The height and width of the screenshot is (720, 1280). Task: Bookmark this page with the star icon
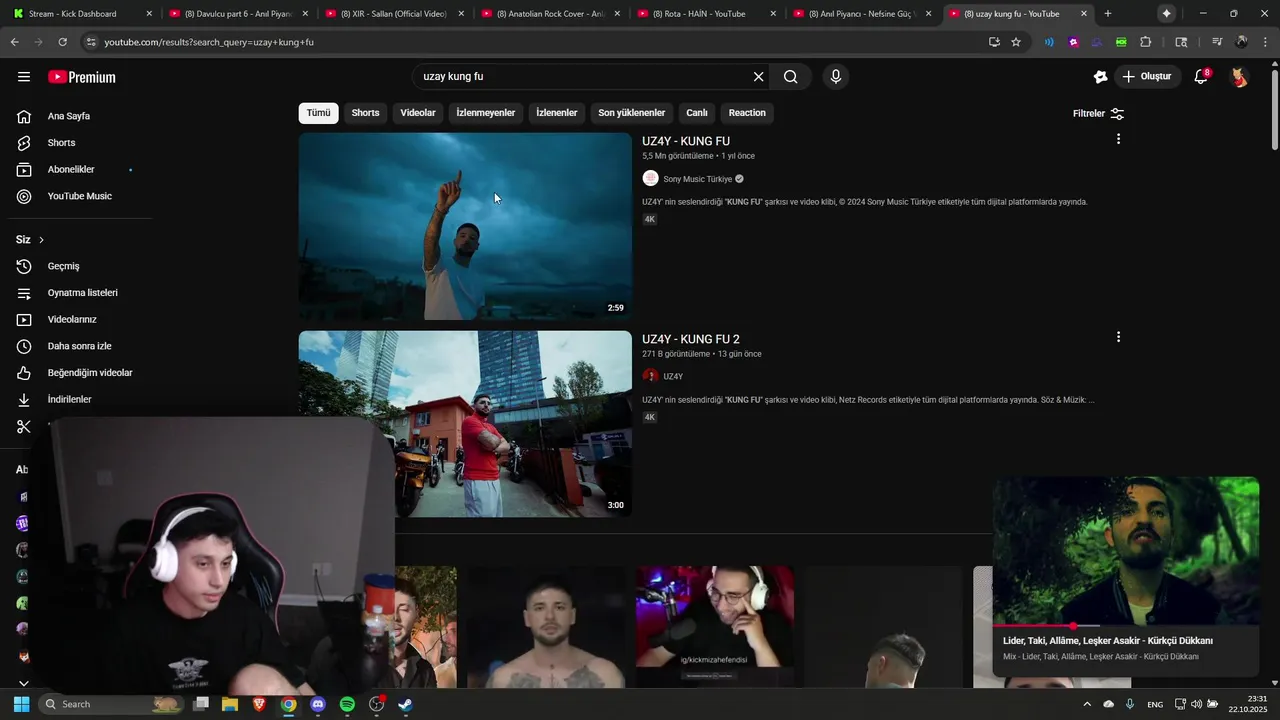[1016, 42]
